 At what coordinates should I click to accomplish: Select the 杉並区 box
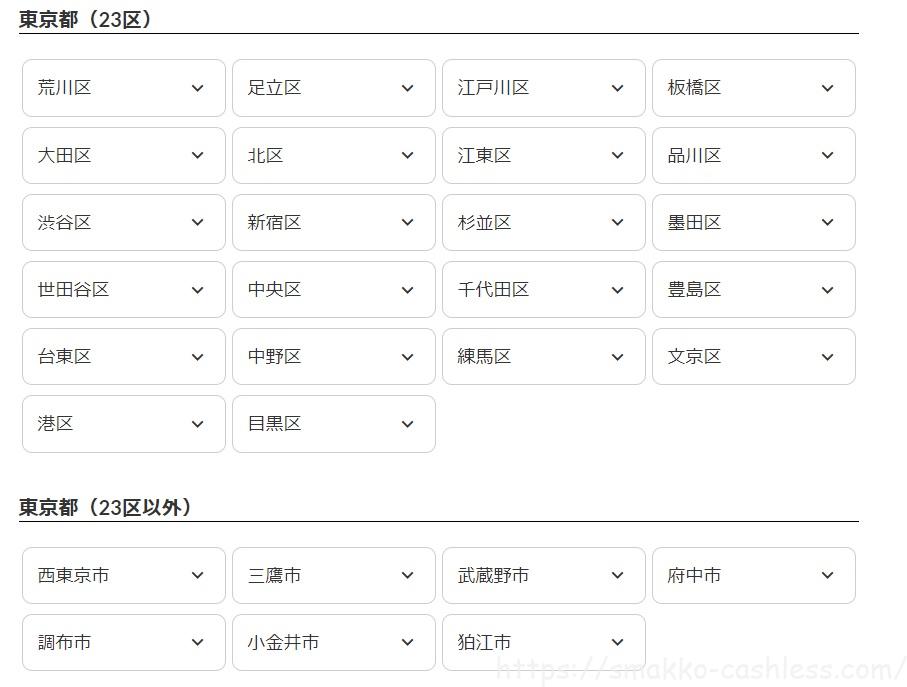tap(544, 222)
